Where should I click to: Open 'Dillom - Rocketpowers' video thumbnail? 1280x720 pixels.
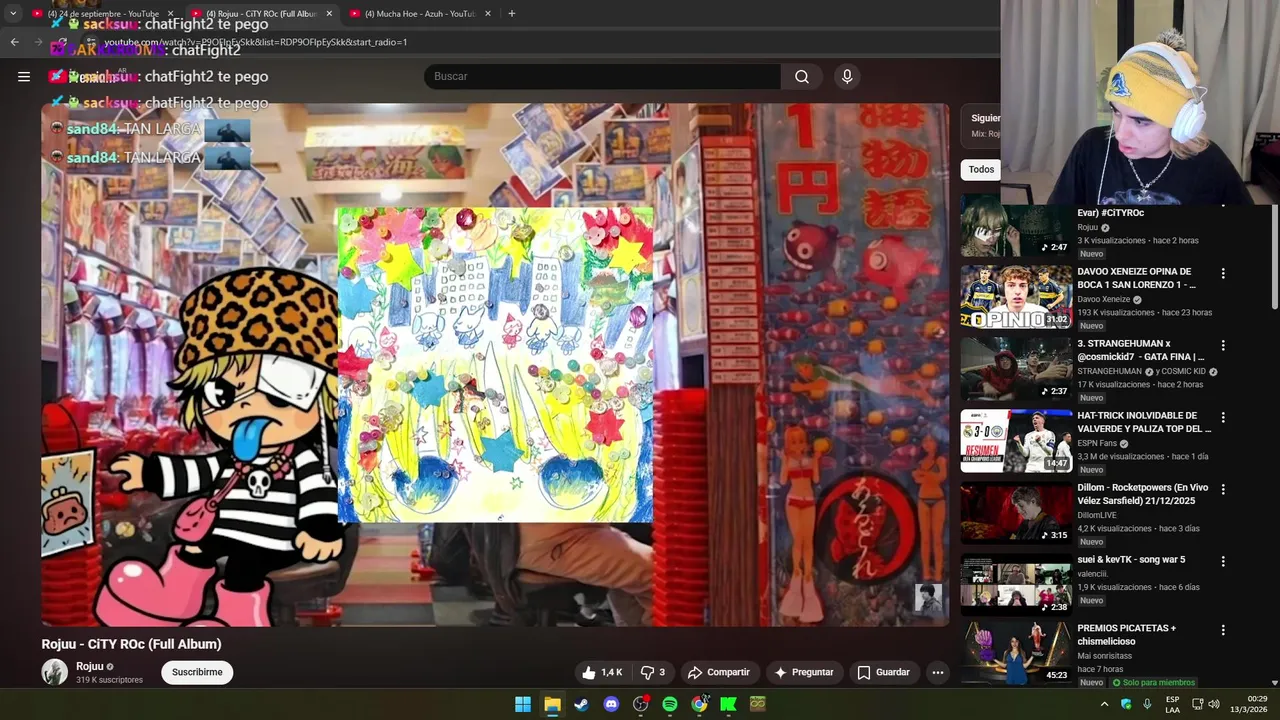(1016, 513)
